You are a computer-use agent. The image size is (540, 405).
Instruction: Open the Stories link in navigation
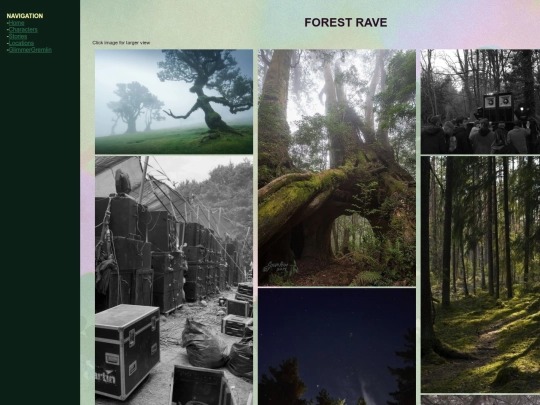coord(18,36)
